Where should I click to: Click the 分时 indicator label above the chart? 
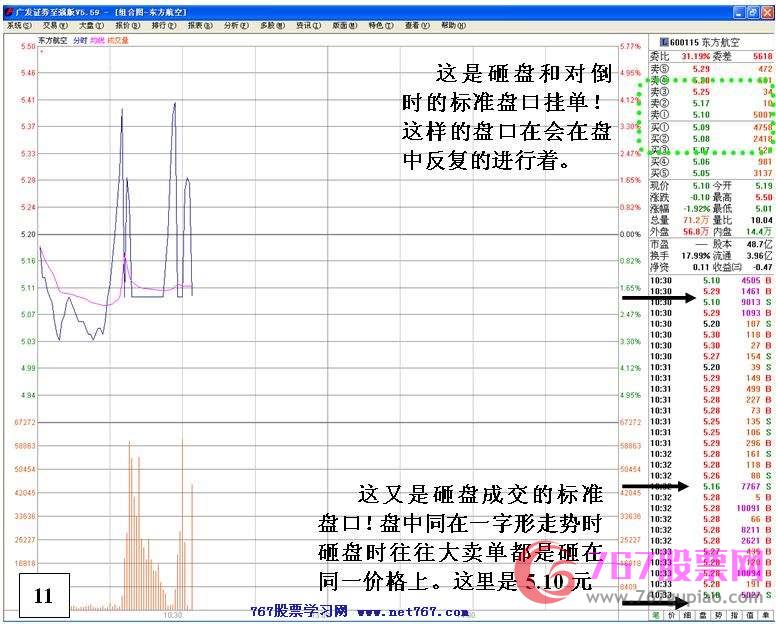point(80,41)
